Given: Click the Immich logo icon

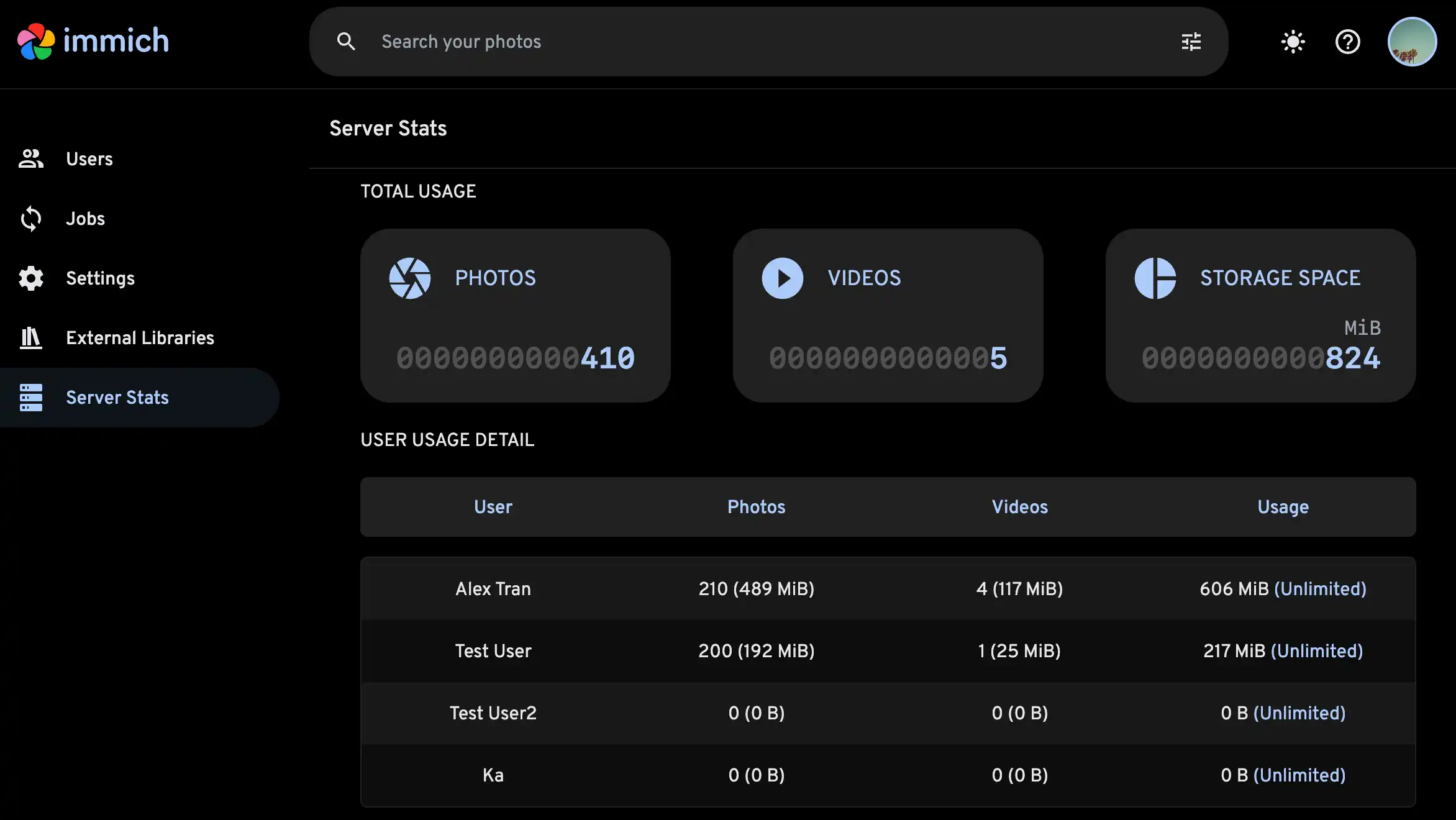Looking at the screenshot, I should point(35,40).
